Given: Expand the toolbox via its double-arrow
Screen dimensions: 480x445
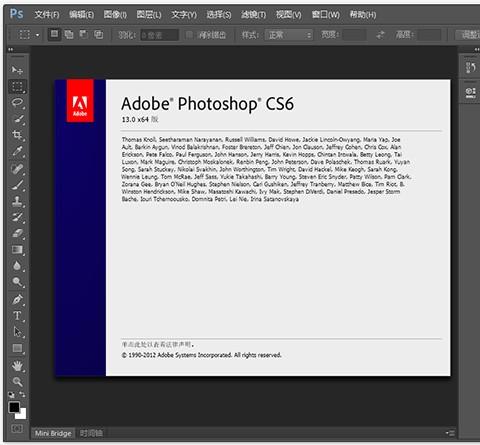Looking at the screenshot, I should tap(11, 49).
